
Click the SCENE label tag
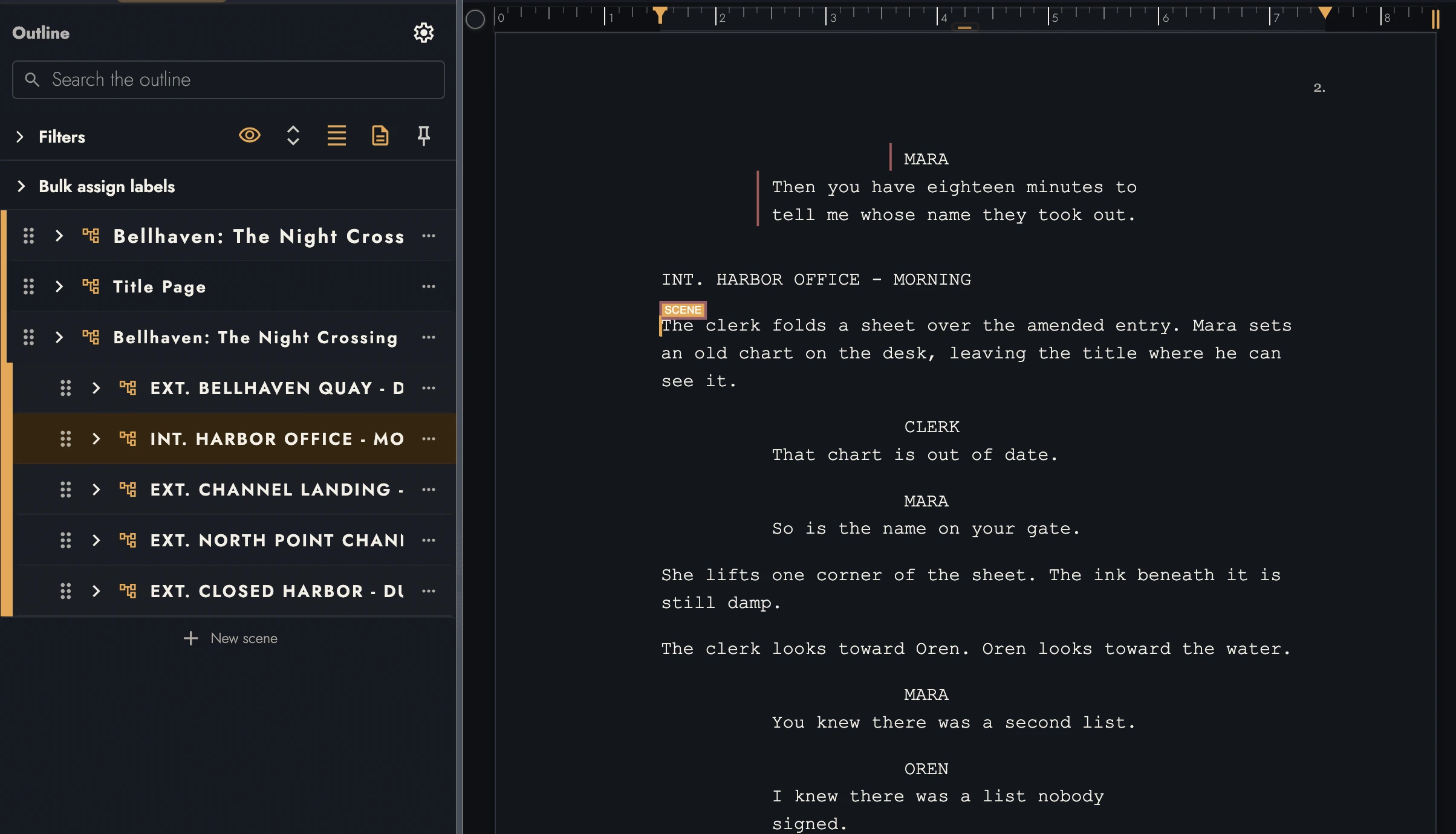pyautogui.click(x=683, y=310)
